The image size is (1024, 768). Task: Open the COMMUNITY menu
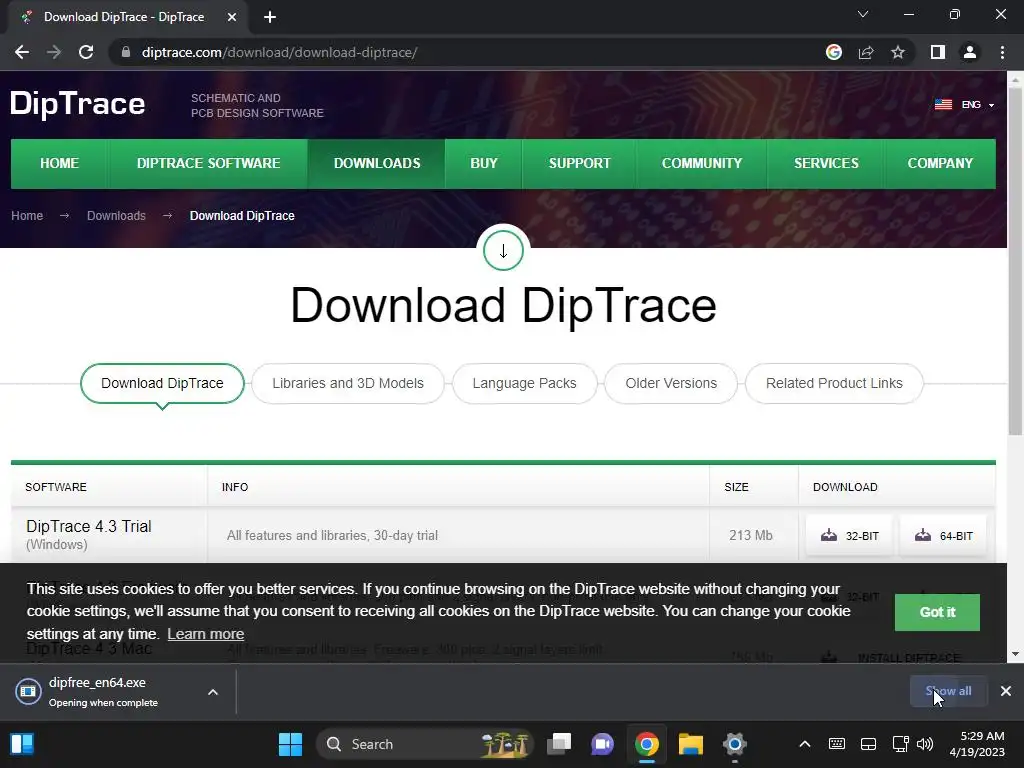click(x=702, y=163)
